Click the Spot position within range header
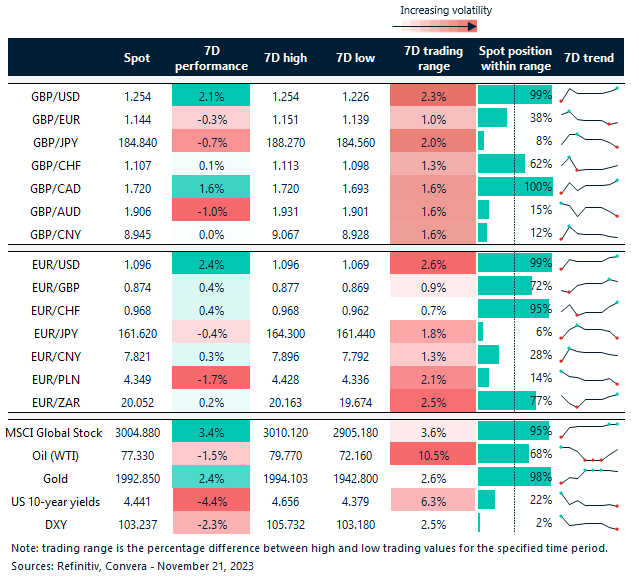 click(x=515, y=58)
